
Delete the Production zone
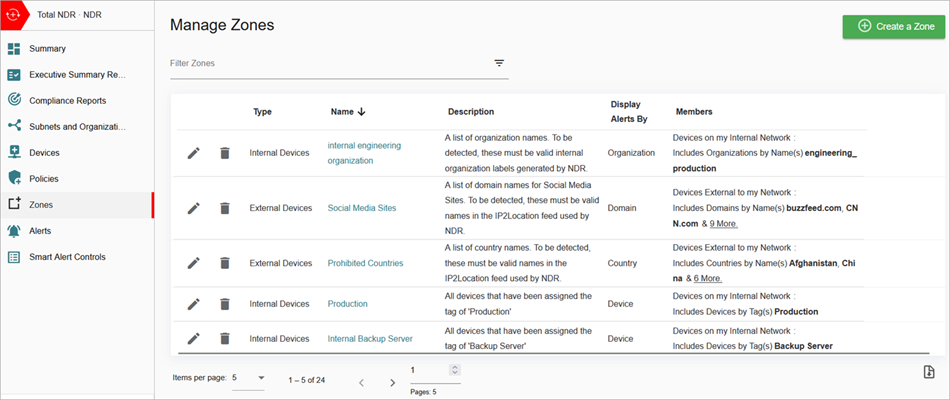pyautogui.click(x=225, y=304)
